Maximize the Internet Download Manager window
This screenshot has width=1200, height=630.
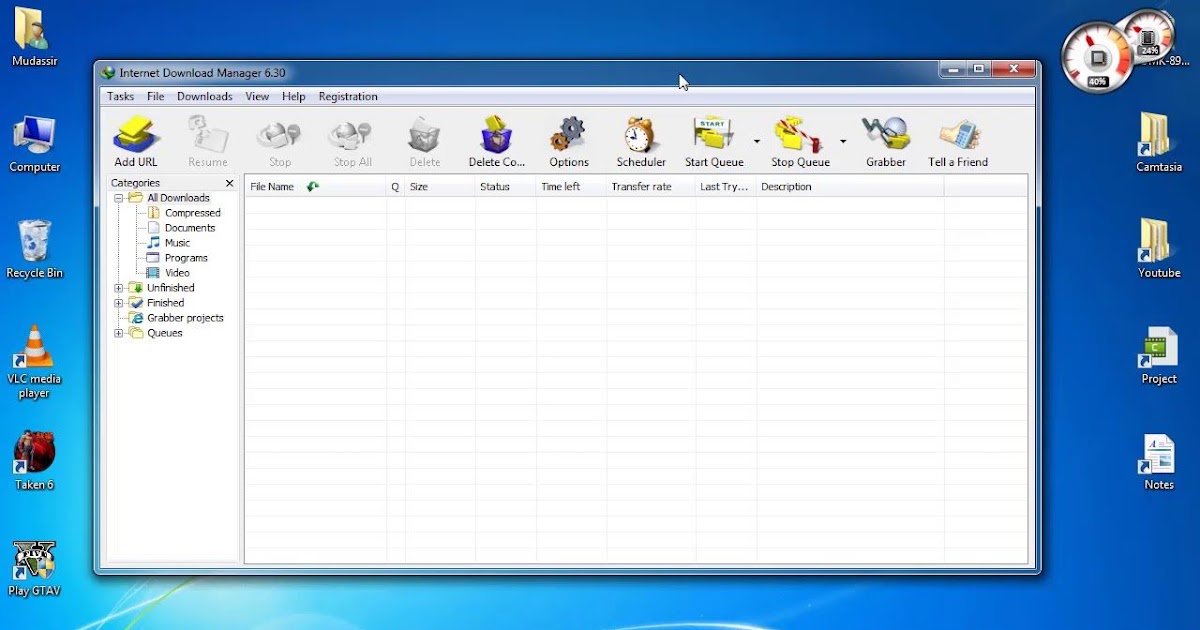tap(978, 69)
